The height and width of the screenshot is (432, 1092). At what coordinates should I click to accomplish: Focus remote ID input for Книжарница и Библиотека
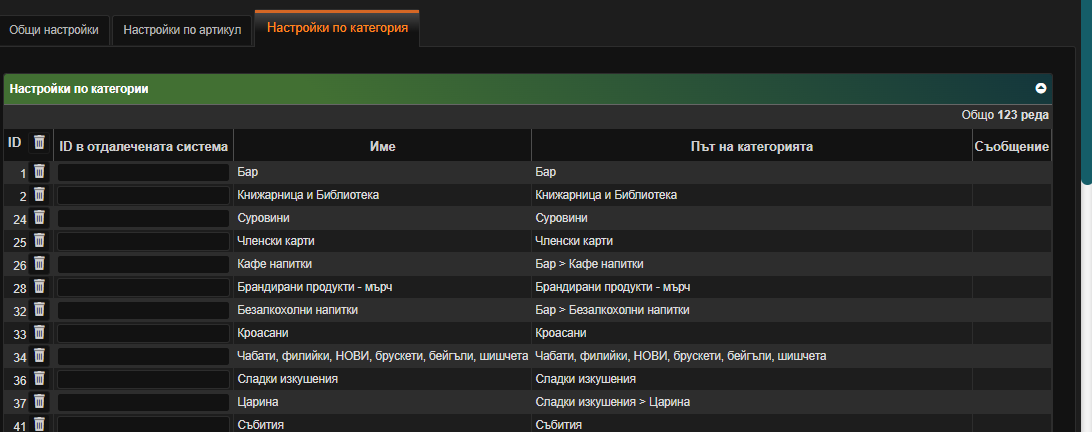pyautogui.click(x=143, y=195)
